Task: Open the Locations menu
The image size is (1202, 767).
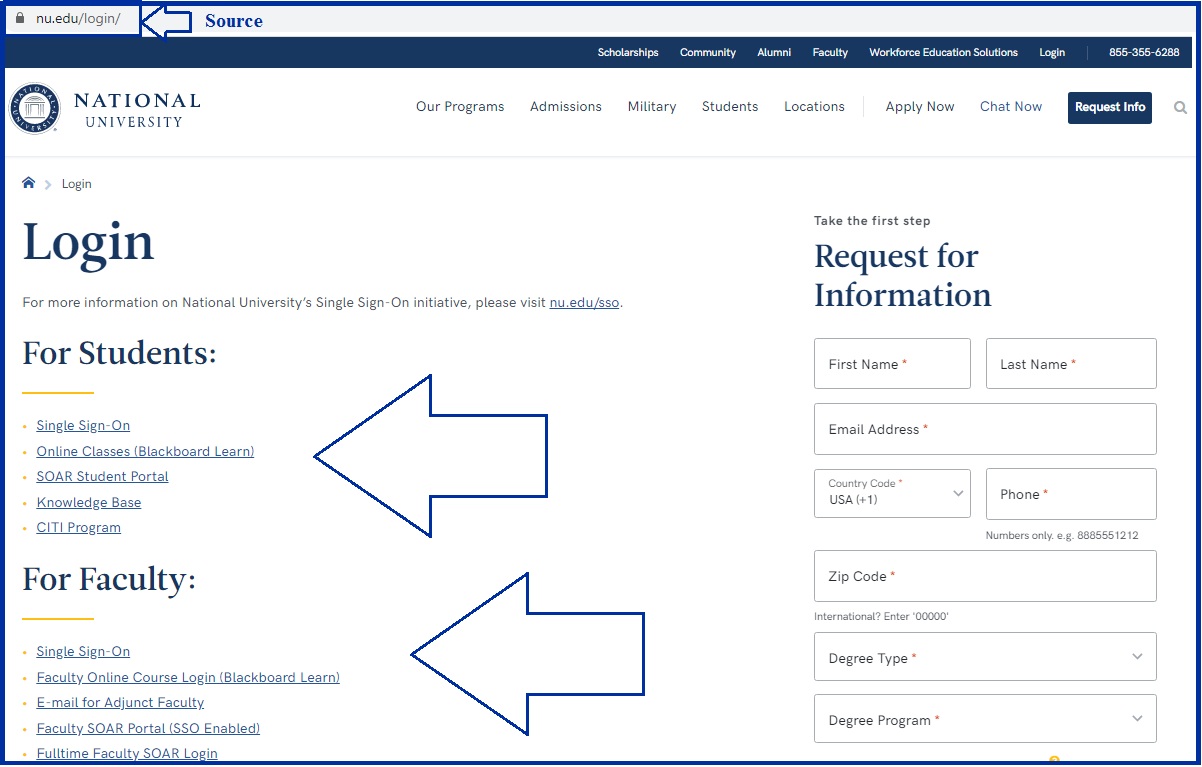Action: click(814, 107)
